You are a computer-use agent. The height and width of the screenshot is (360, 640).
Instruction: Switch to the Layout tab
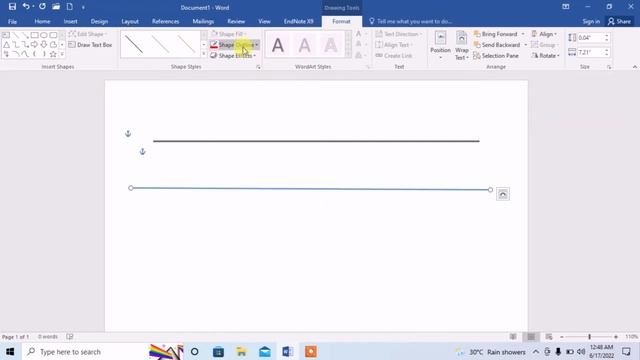[130, 21]
